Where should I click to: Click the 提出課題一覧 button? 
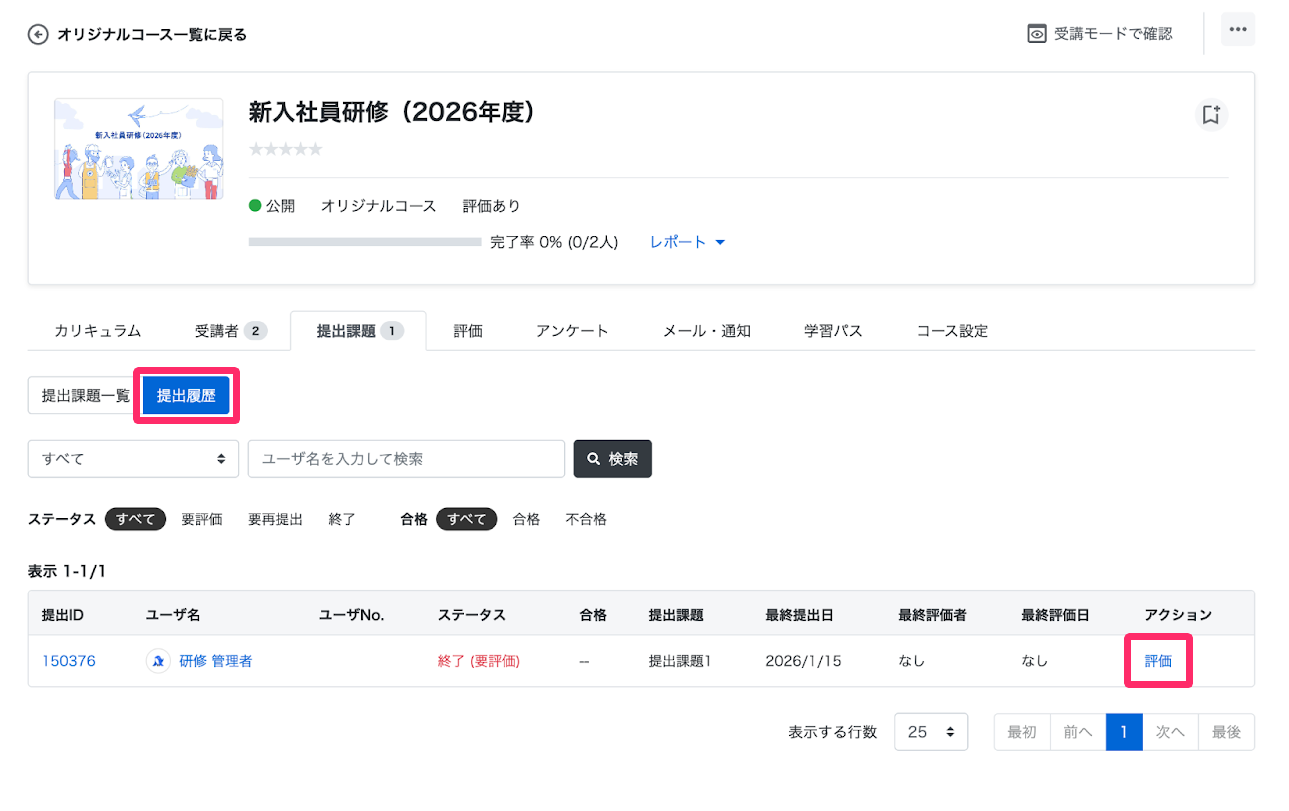(85, 396)
